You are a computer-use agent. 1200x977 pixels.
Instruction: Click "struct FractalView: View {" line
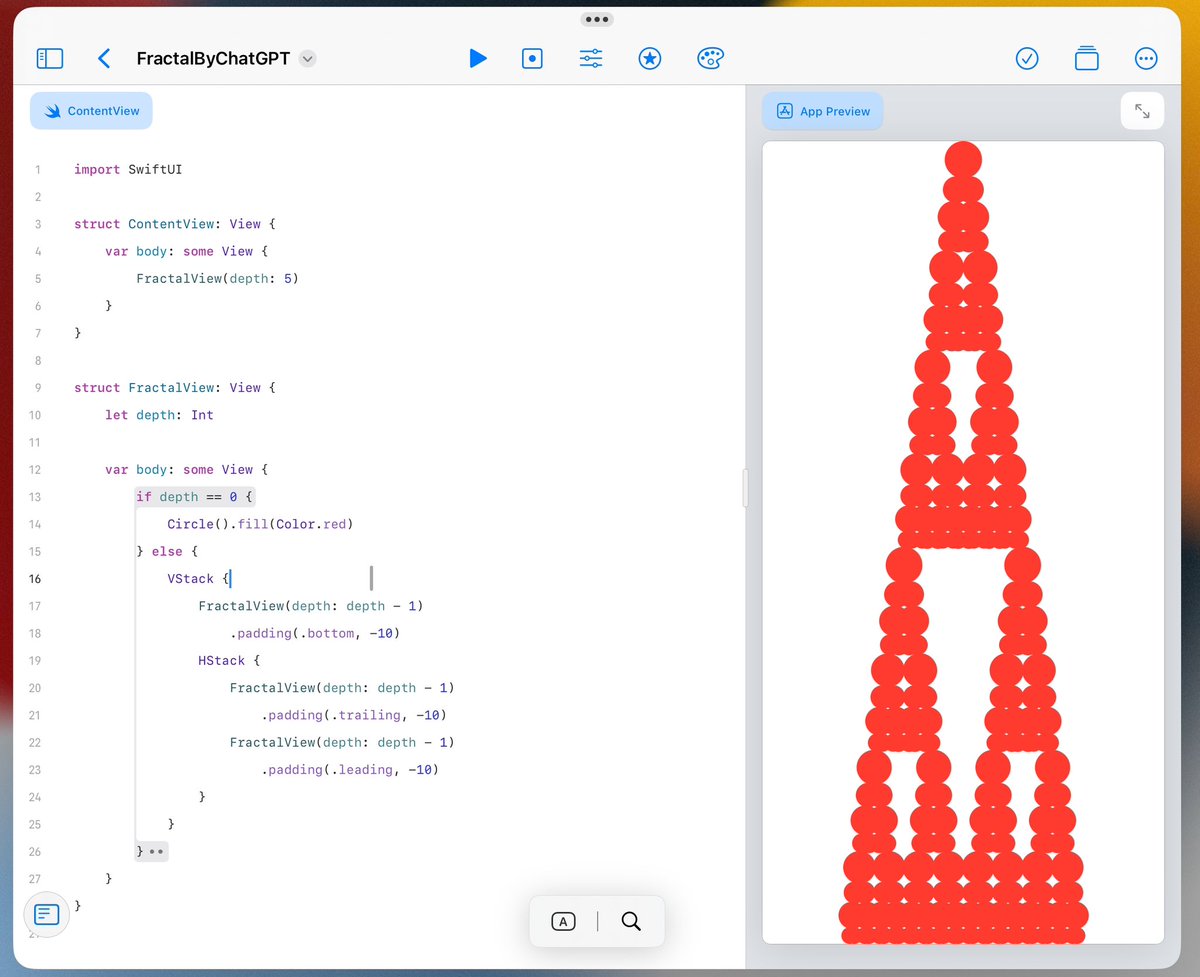pyautogui.click(x=174, y=388)
